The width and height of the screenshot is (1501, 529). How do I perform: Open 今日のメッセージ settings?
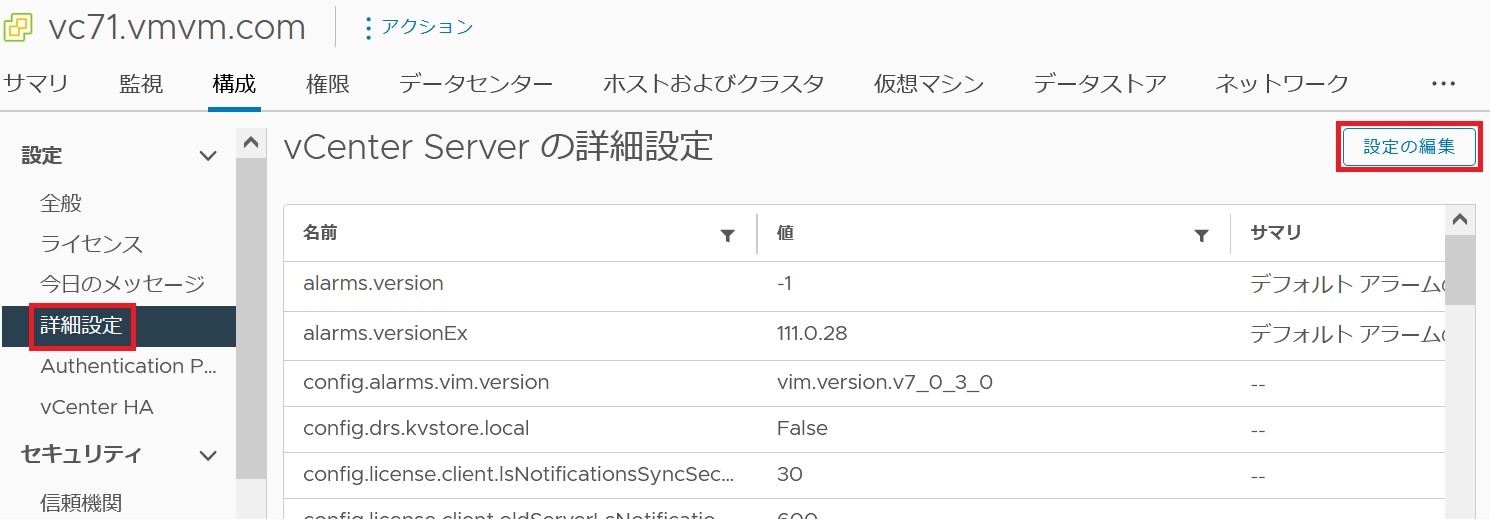click(122, 284)
